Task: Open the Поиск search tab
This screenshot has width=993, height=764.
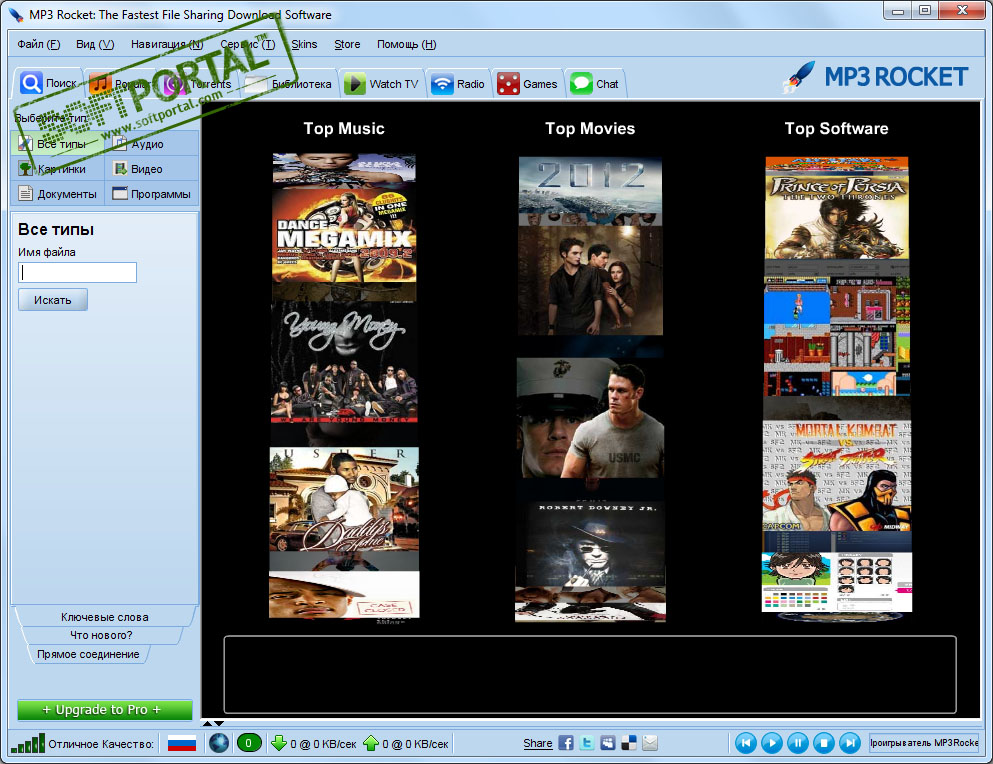Action: pos(48,83)
